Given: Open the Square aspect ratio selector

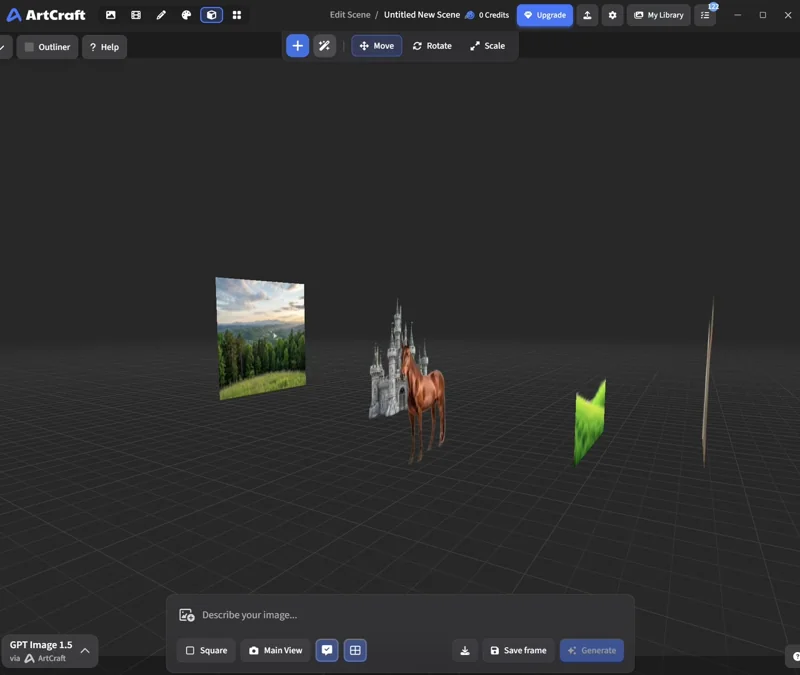Looking at the screenshot, I should pos(206,651).
